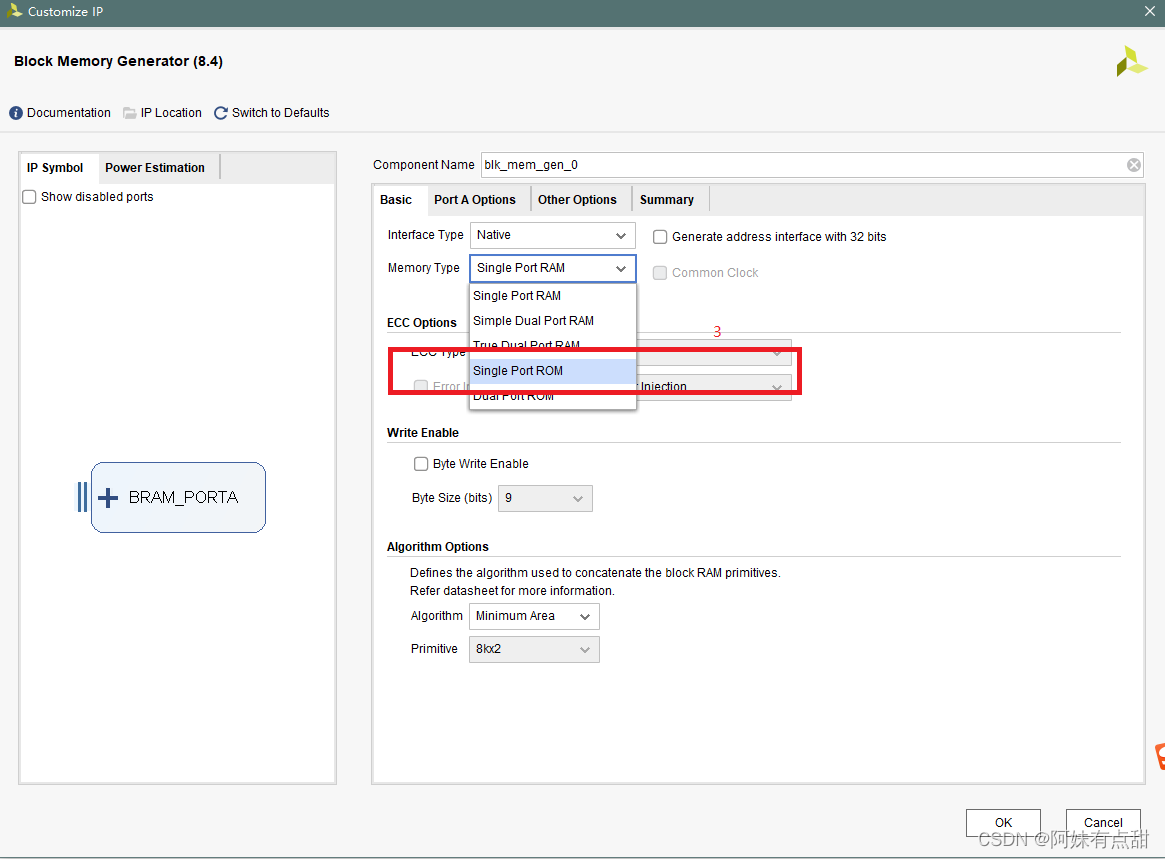Select Single Port RAM from the list

553,296
